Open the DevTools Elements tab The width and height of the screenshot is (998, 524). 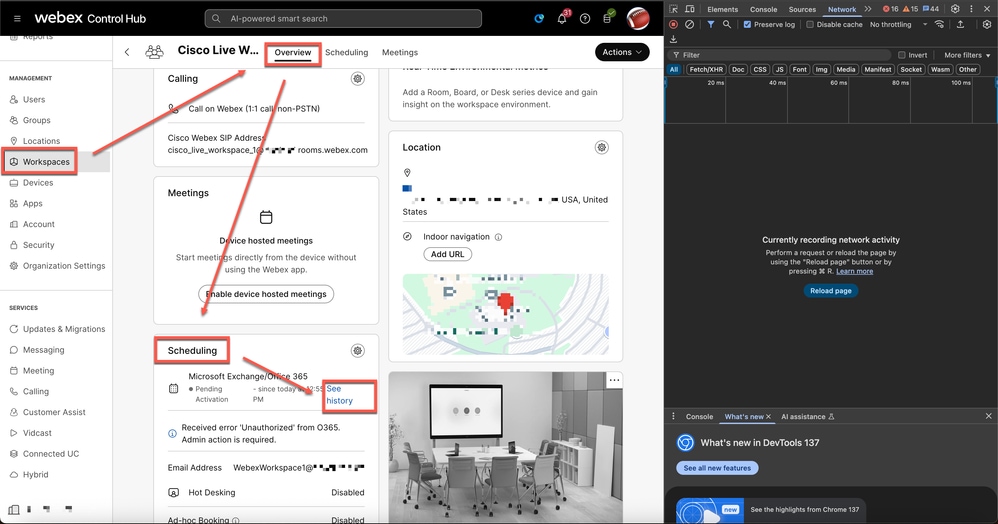[x=722, y=9]
